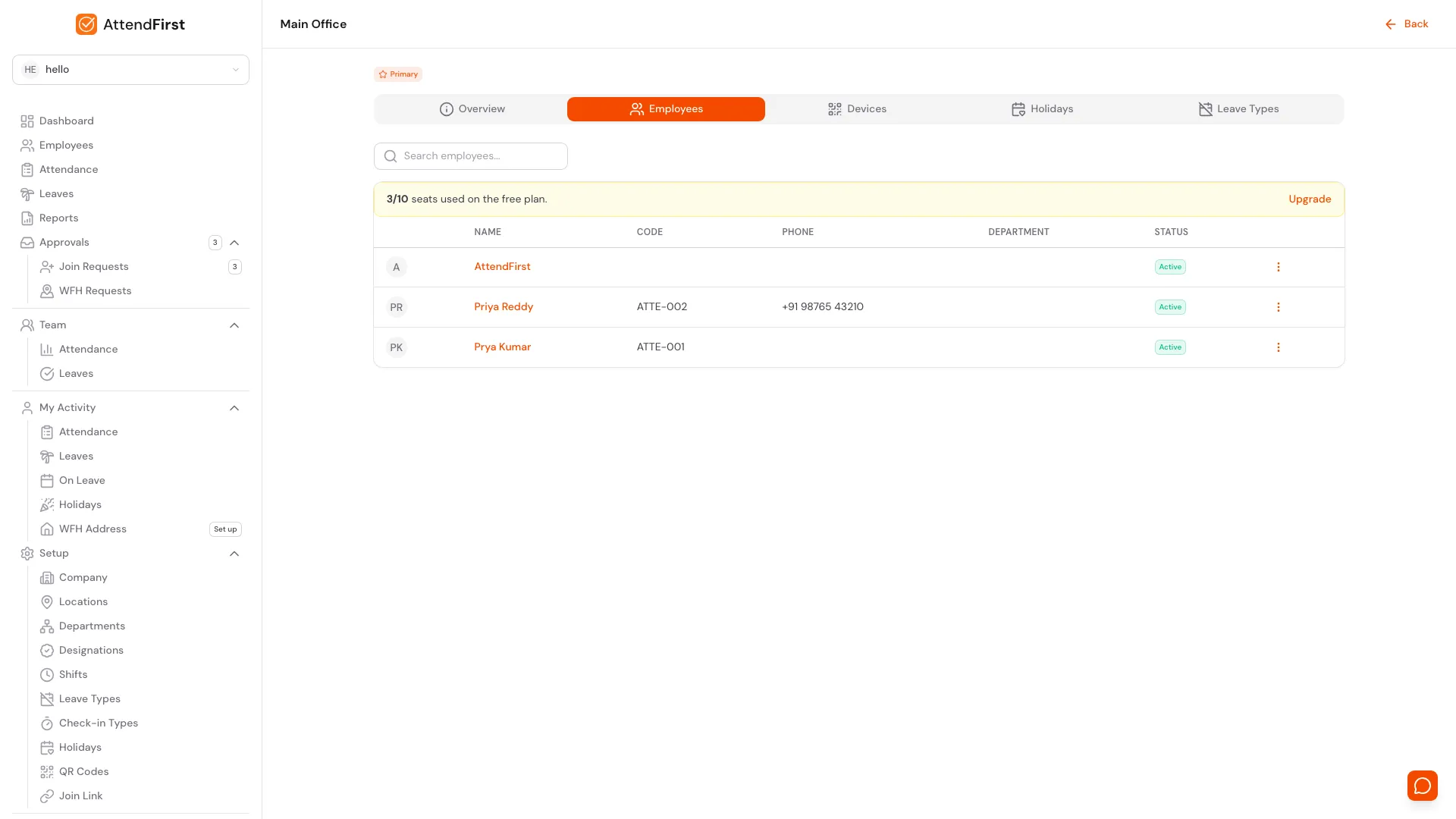Screen dimensions: 1456x819
Task: Collapse the My Activity section
Action: 234,408
